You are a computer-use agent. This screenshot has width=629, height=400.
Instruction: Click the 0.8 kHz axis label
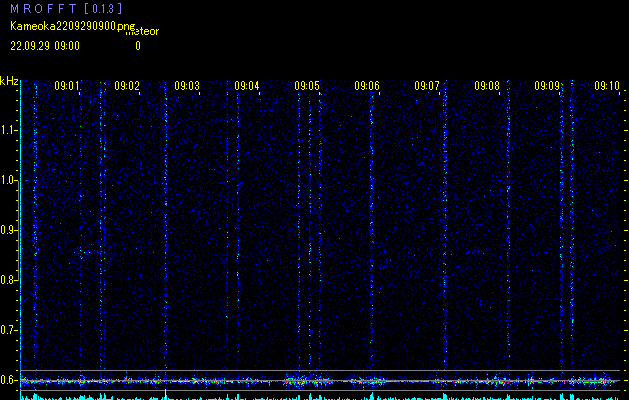pos(8,280)
